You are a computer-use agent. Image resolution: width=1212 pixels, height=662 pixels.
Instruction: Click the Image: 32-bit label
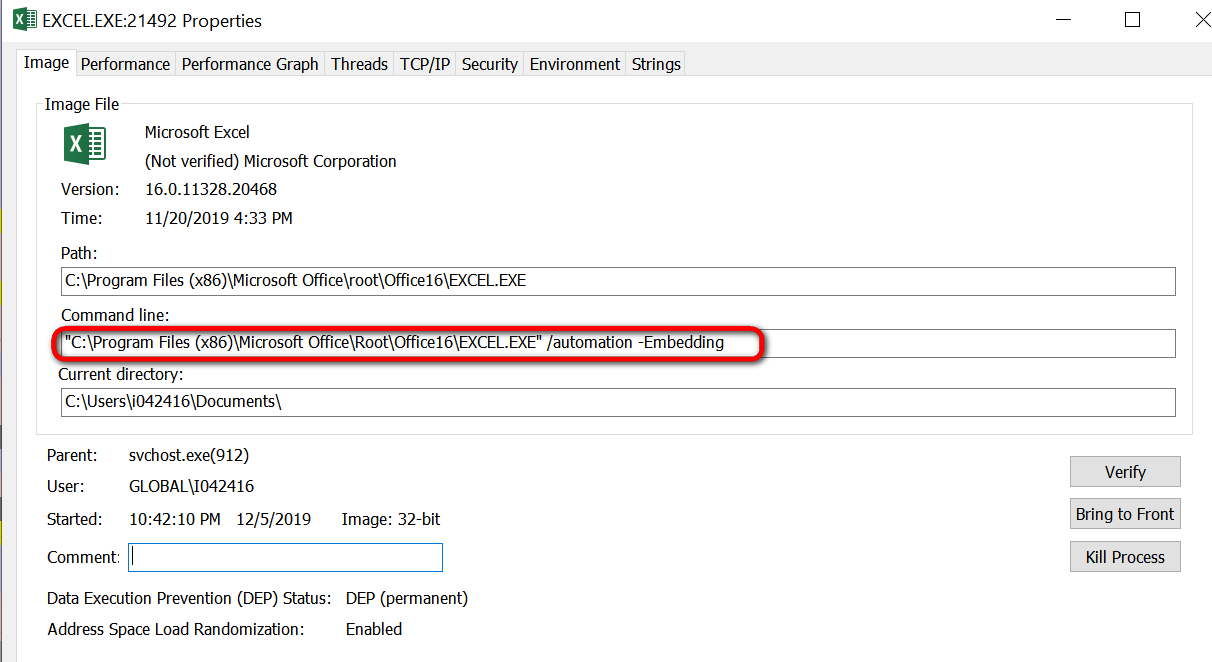(391, 519)
